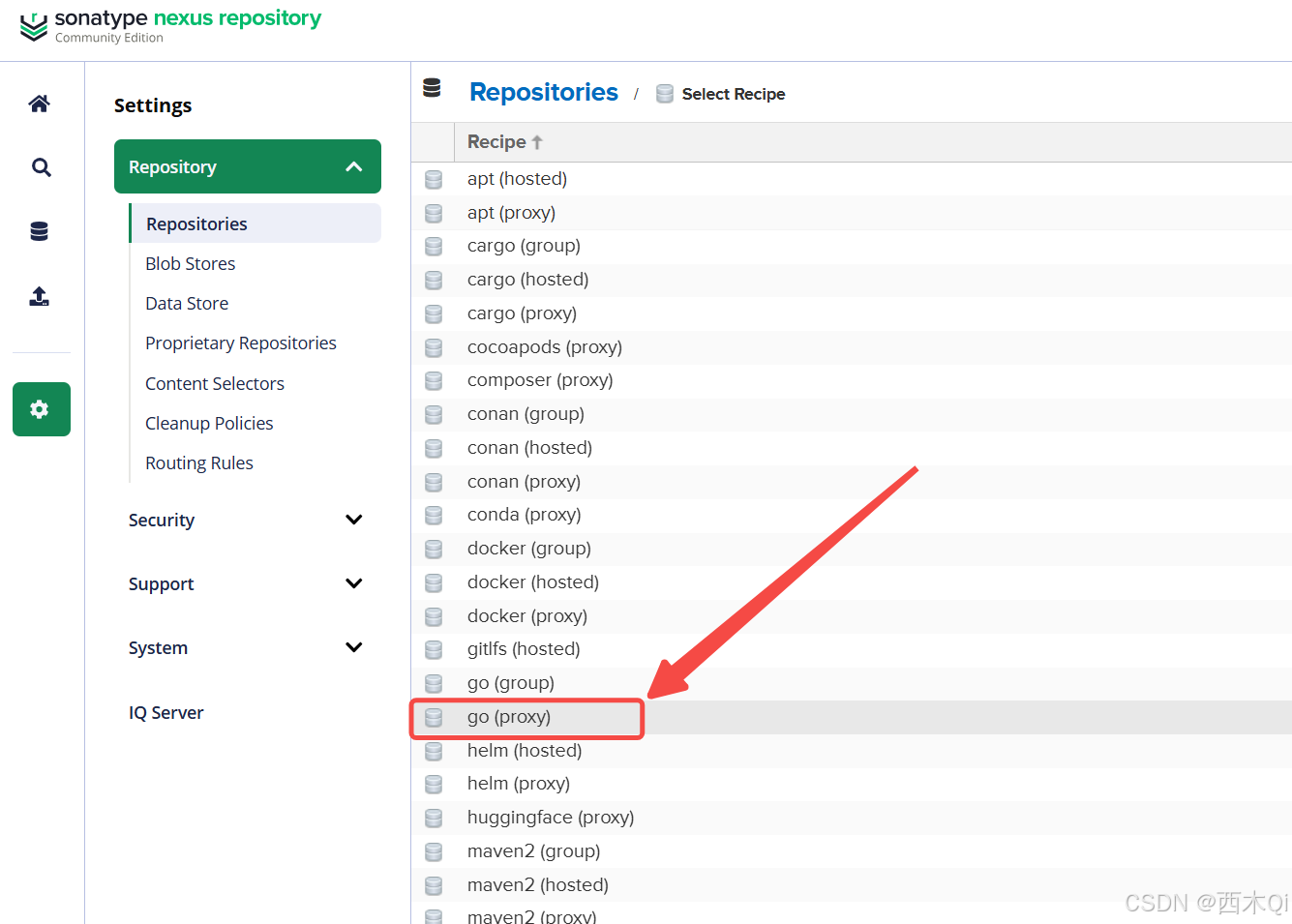Click database icon beside cargo (group)
The width and height of the screenshot is (1292, 924).
[434, 246]
